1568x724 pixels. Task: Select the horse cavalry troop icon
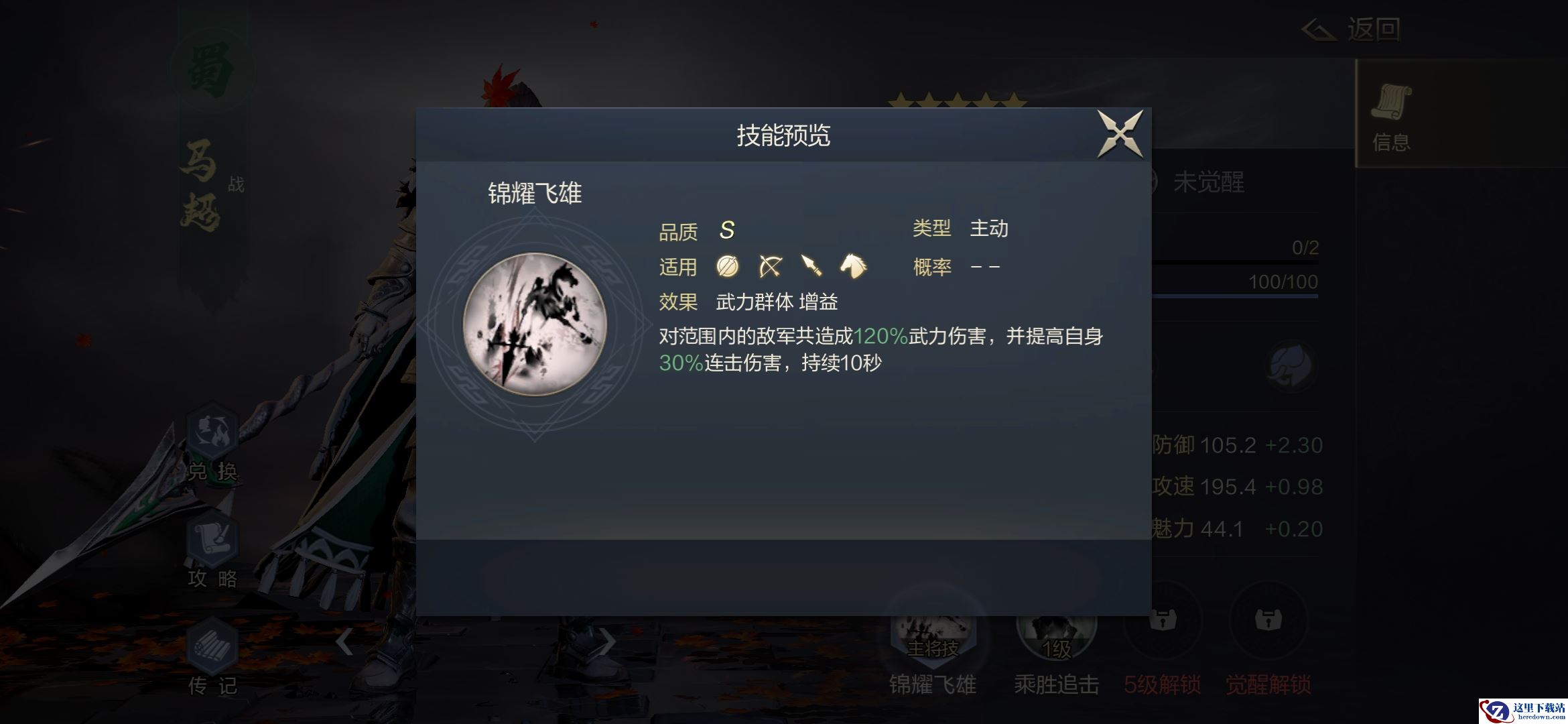click(853, 266)
